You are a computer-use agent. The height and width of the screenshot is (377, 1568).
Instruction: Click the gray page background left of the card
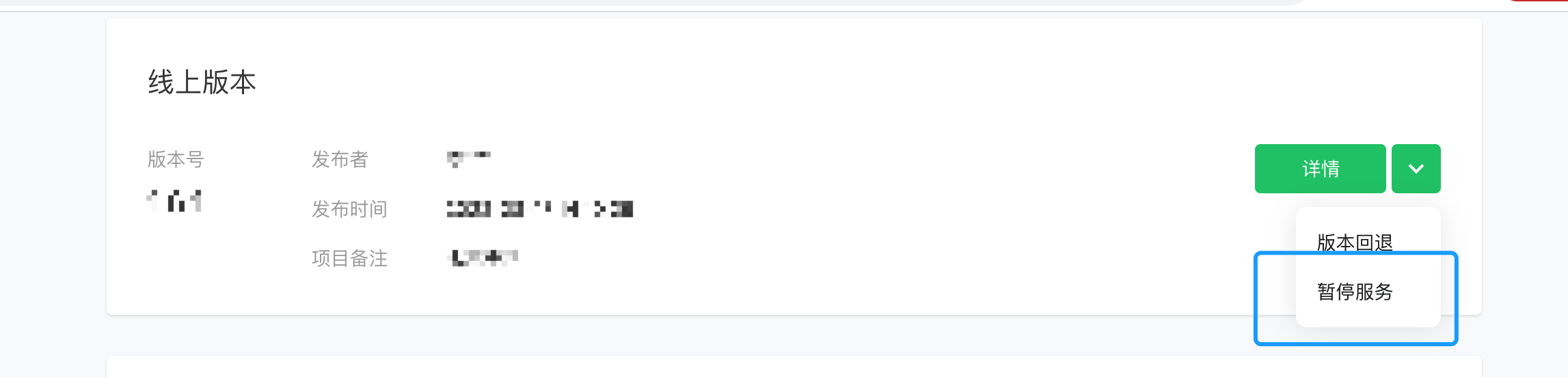coord(53,191)
